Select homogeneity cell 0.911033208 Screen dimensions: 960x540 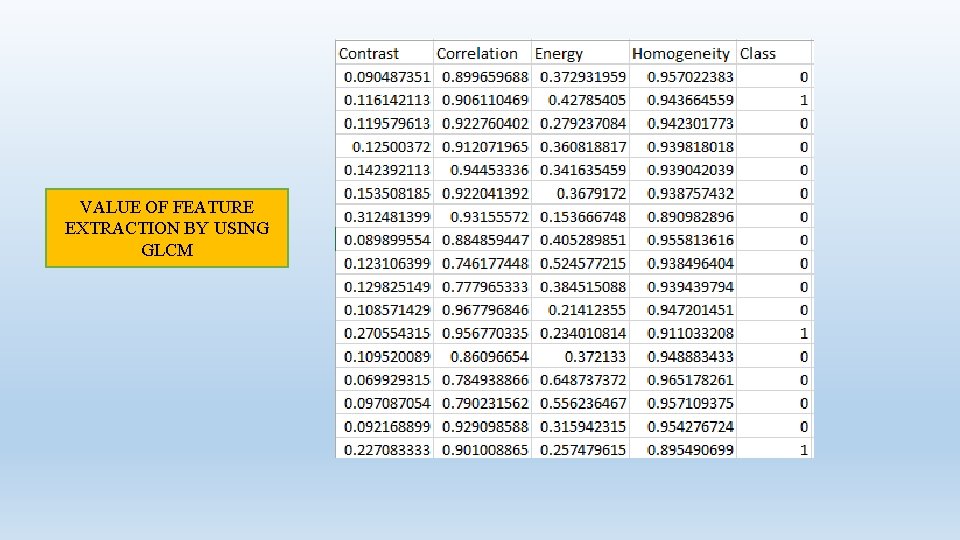(x=683, y=333)
